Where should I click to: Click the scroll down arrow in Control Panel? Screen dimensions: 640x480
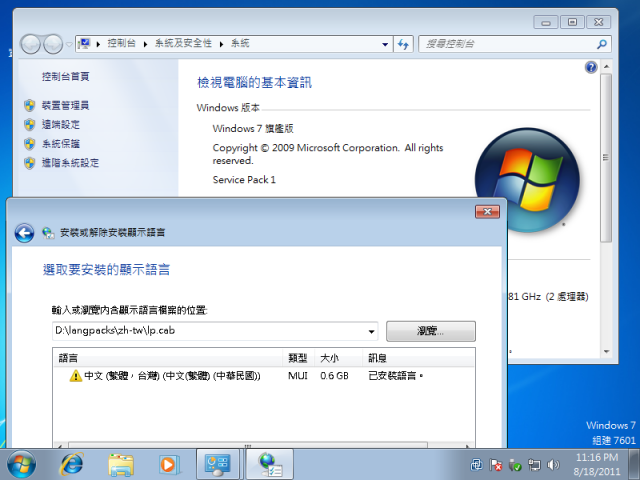coord(606,352)
